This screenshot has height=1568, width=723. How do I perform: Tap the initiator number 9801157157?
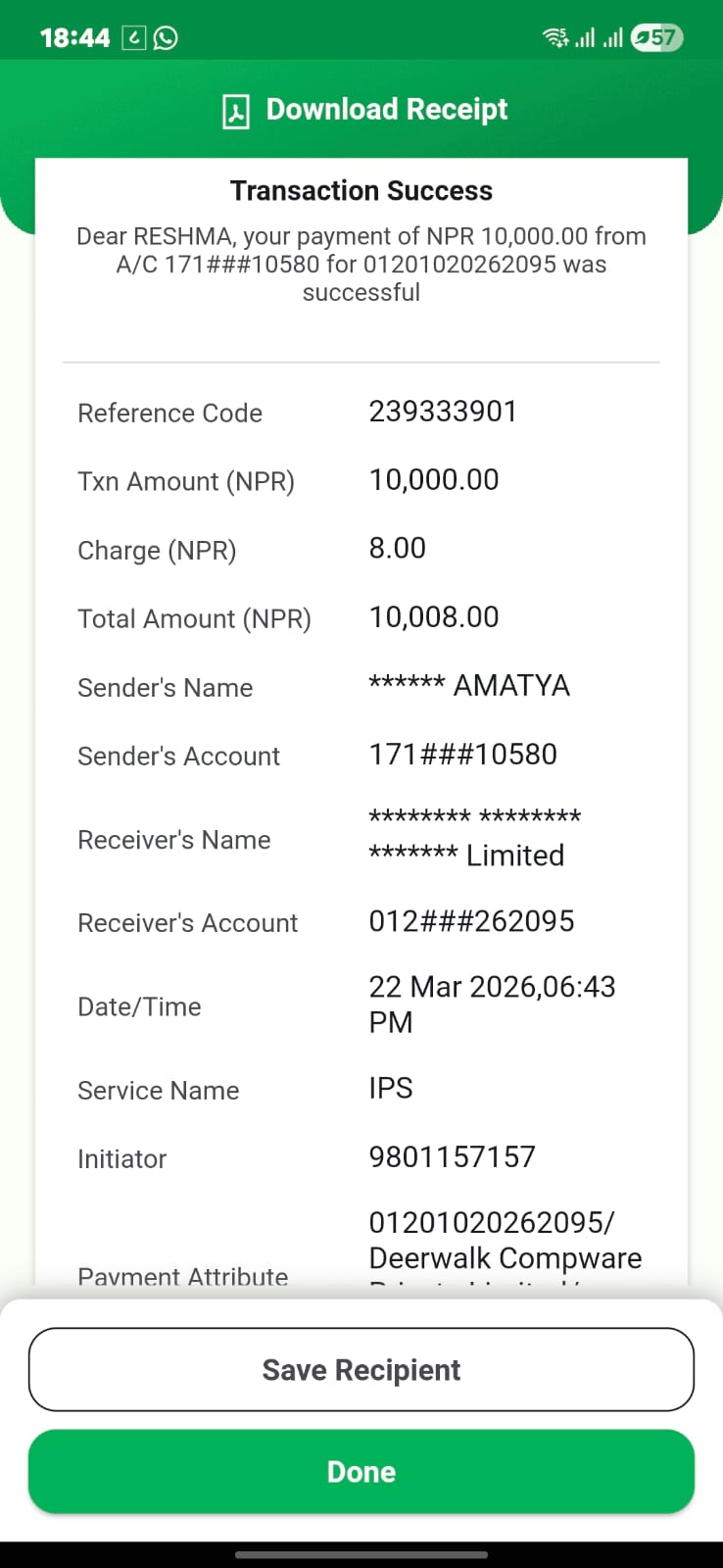tap(452, 1157)
